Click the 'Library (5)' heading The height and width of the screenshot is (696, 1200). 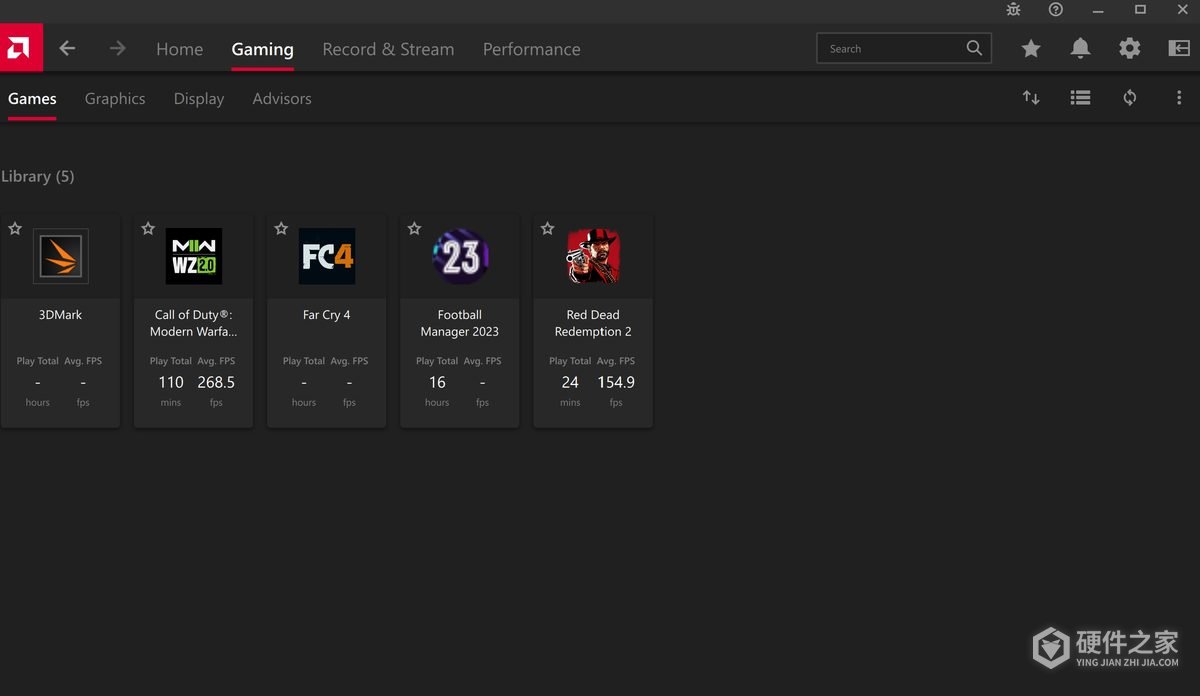click(x=38, y=177)
